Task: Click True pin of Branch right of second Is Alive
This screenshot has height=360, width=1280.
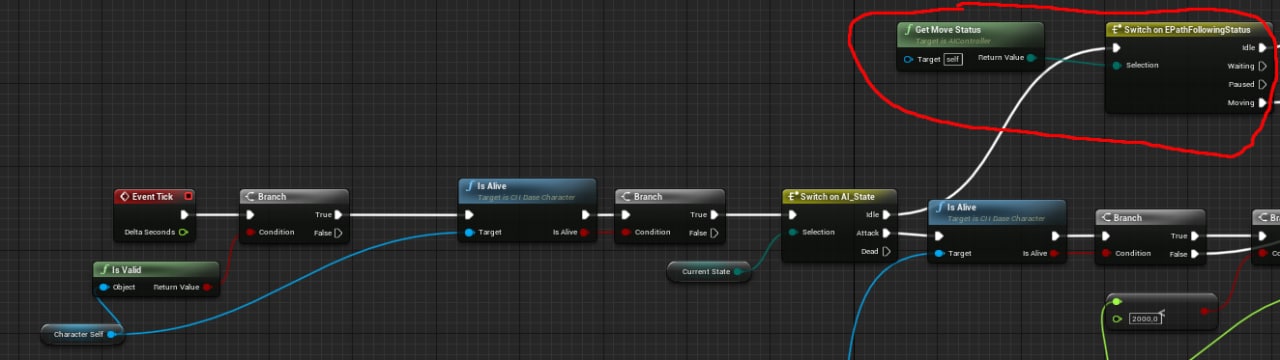Action: click(1195, 236)
